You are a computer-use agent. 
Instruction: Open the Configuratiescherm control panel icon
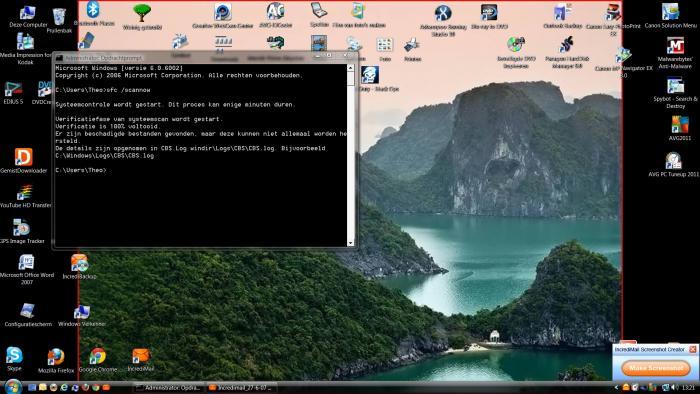point(28,315)
